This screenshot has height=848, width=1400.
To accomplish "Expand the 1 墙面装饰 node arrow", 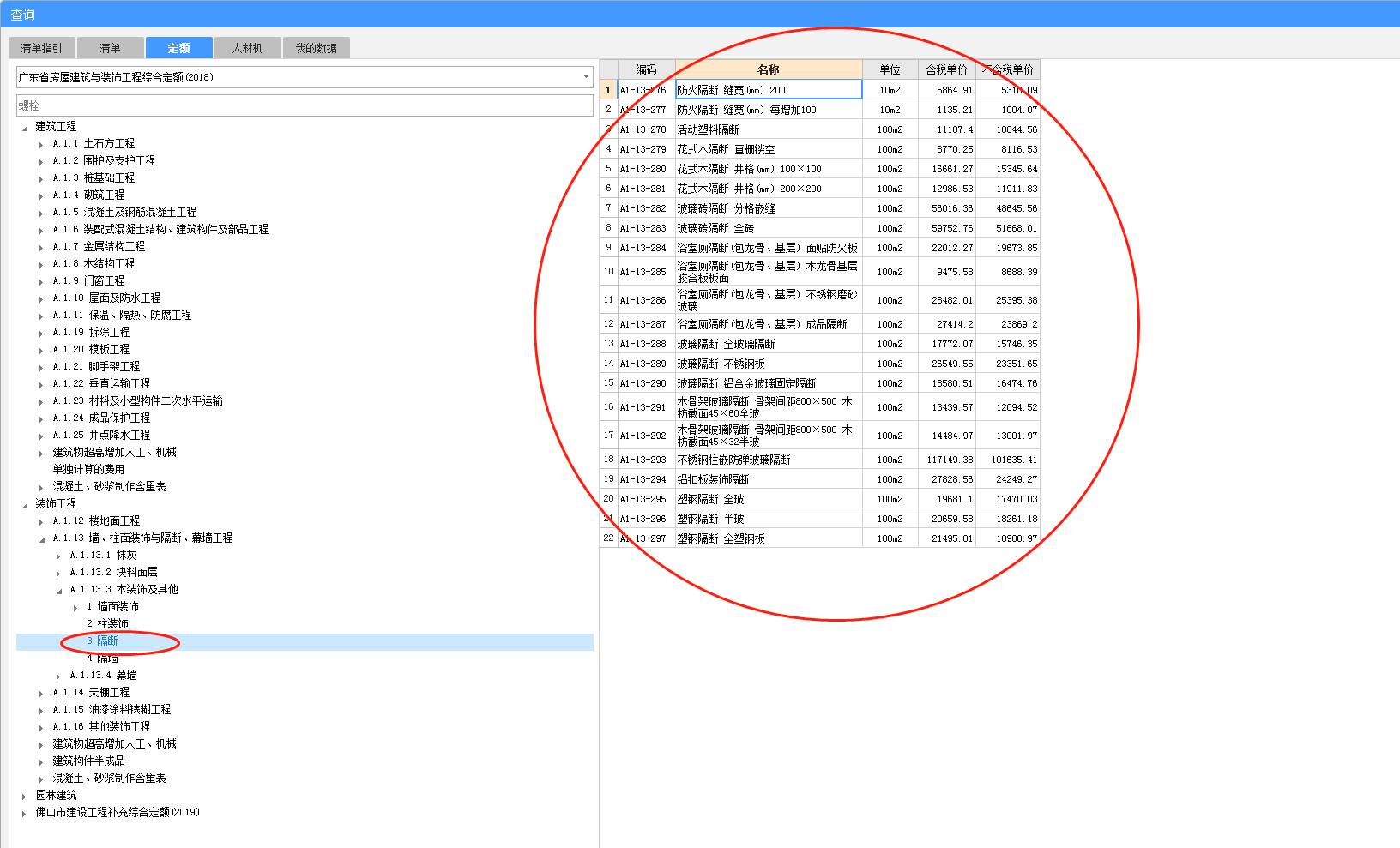I will click(x=75, y=607).
